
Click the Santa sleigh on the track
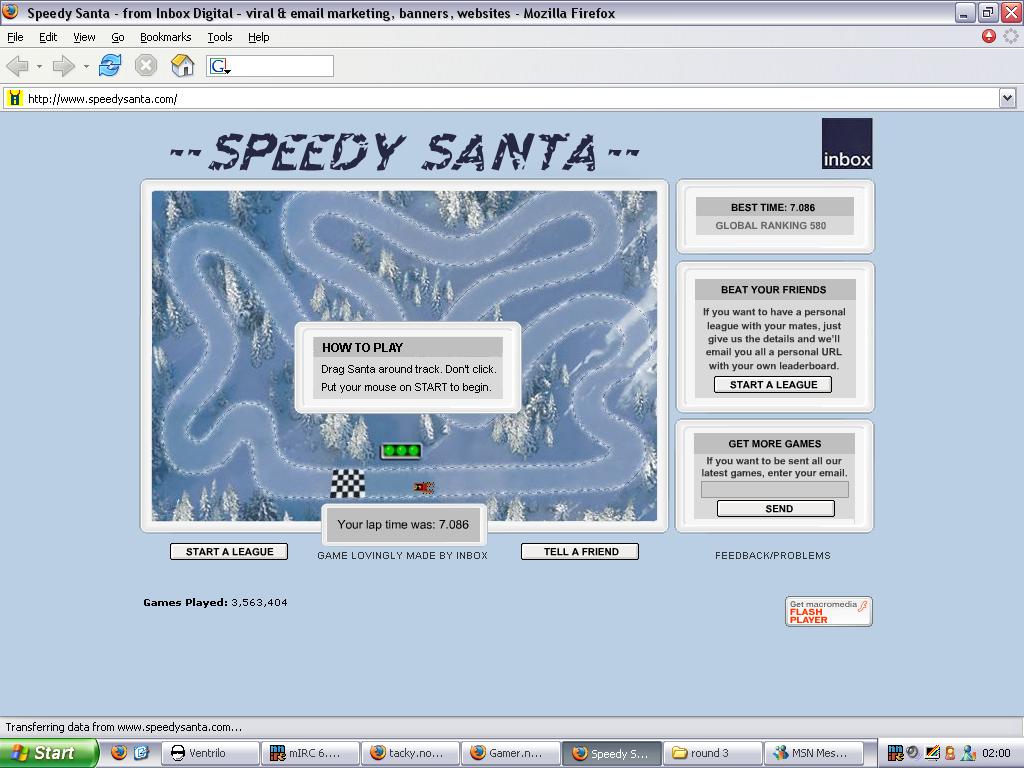[424, 487]
